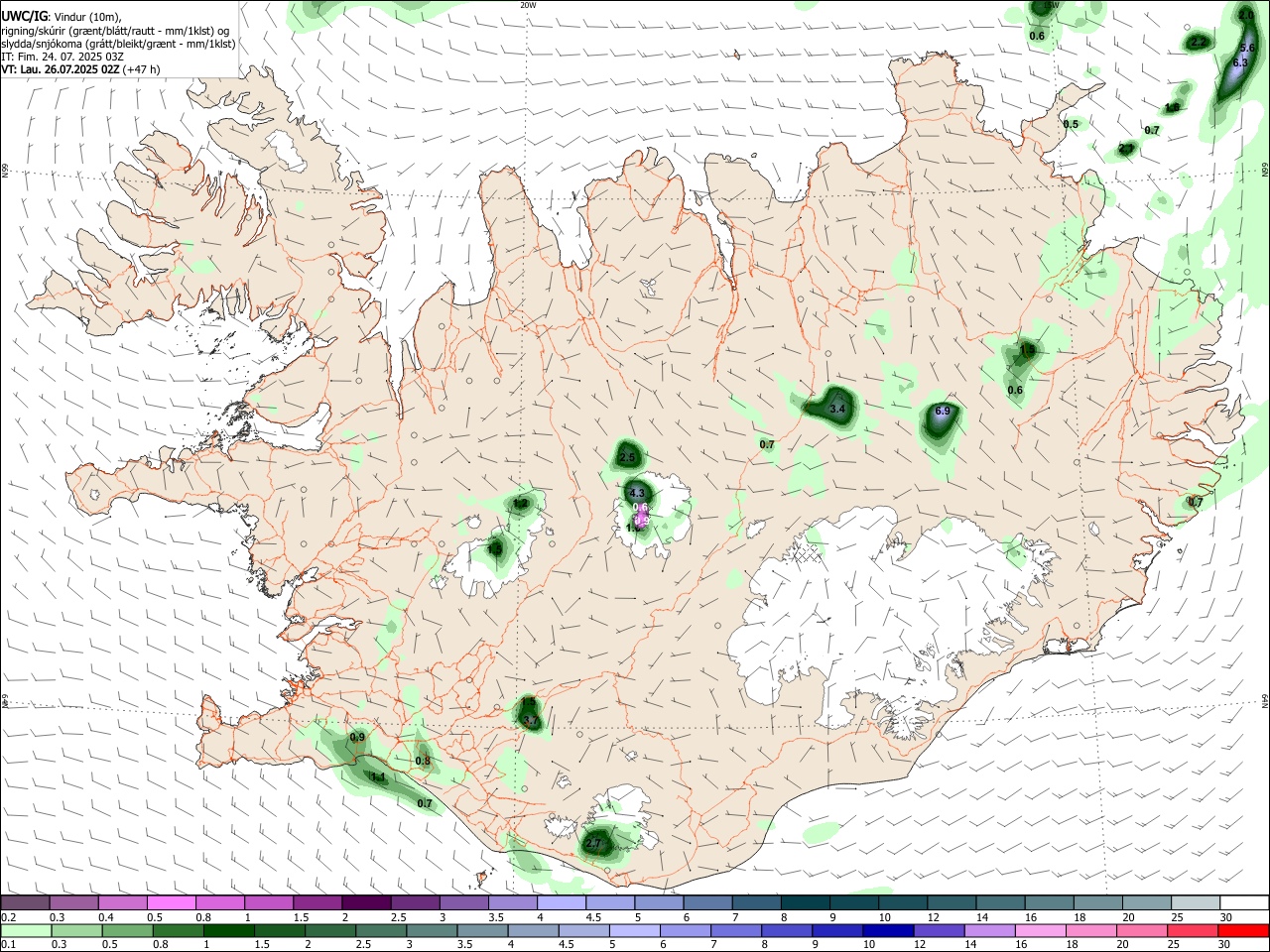1270x952 pixels.
Task: Click the 'slydda/snjókoma' legend description line
Action: pyautogui.click(x=119, y=44)
